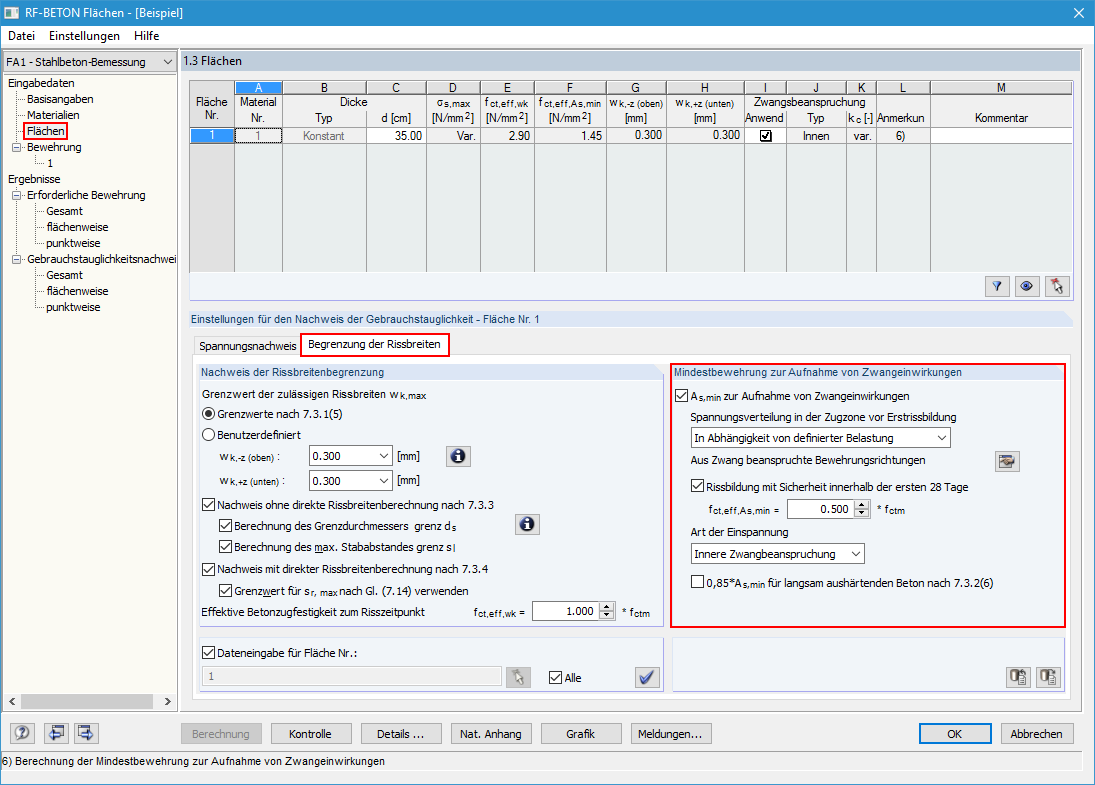1095x785 pixels.
Task: Switch to 'Begrenzung der Rissbreiten' tab
Action: tap(374, 344)
